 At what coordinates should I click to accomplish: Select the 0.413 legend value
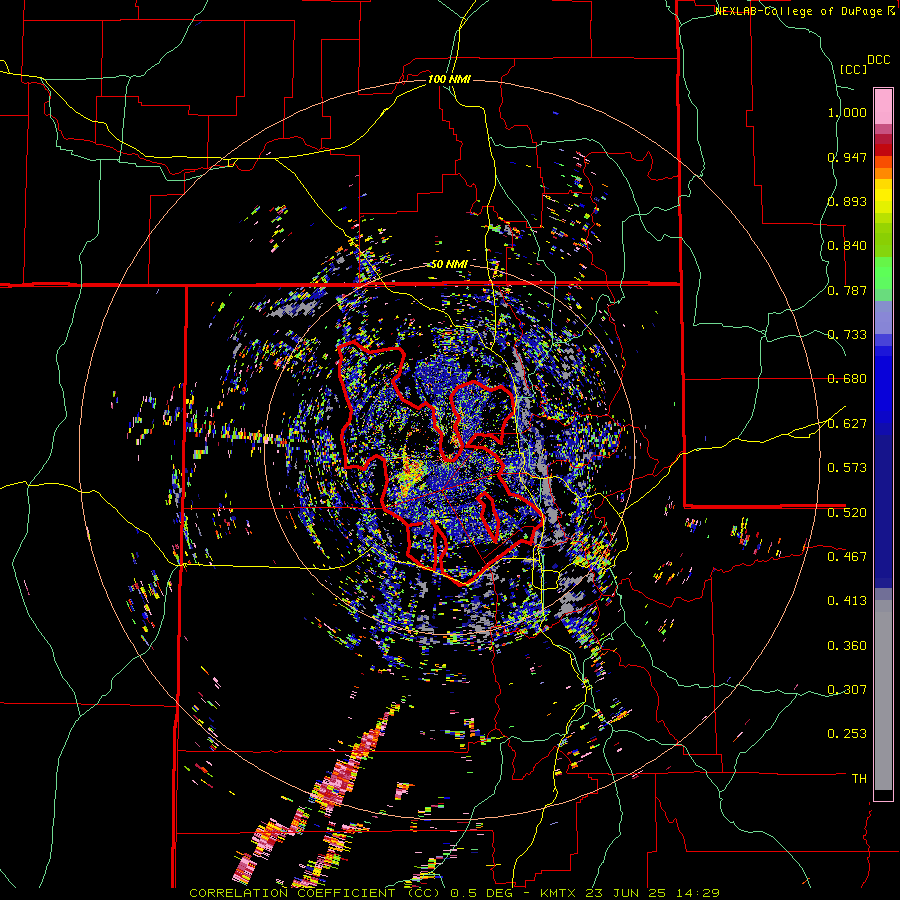(847, 601)
